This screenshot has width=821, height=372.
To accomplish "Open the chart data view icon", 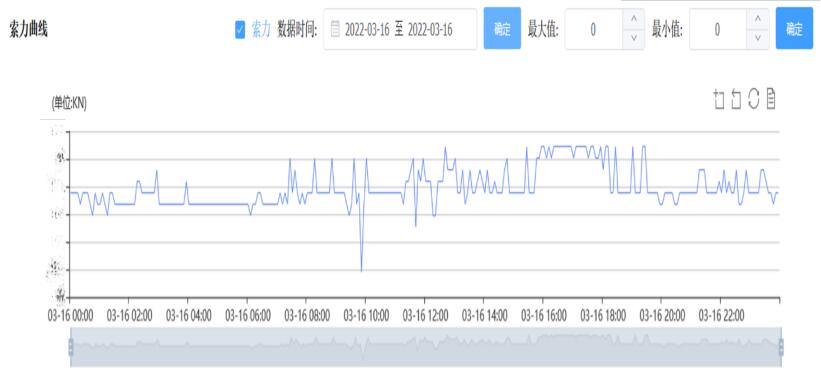I will pyautogui.click(x=771, y=99).
